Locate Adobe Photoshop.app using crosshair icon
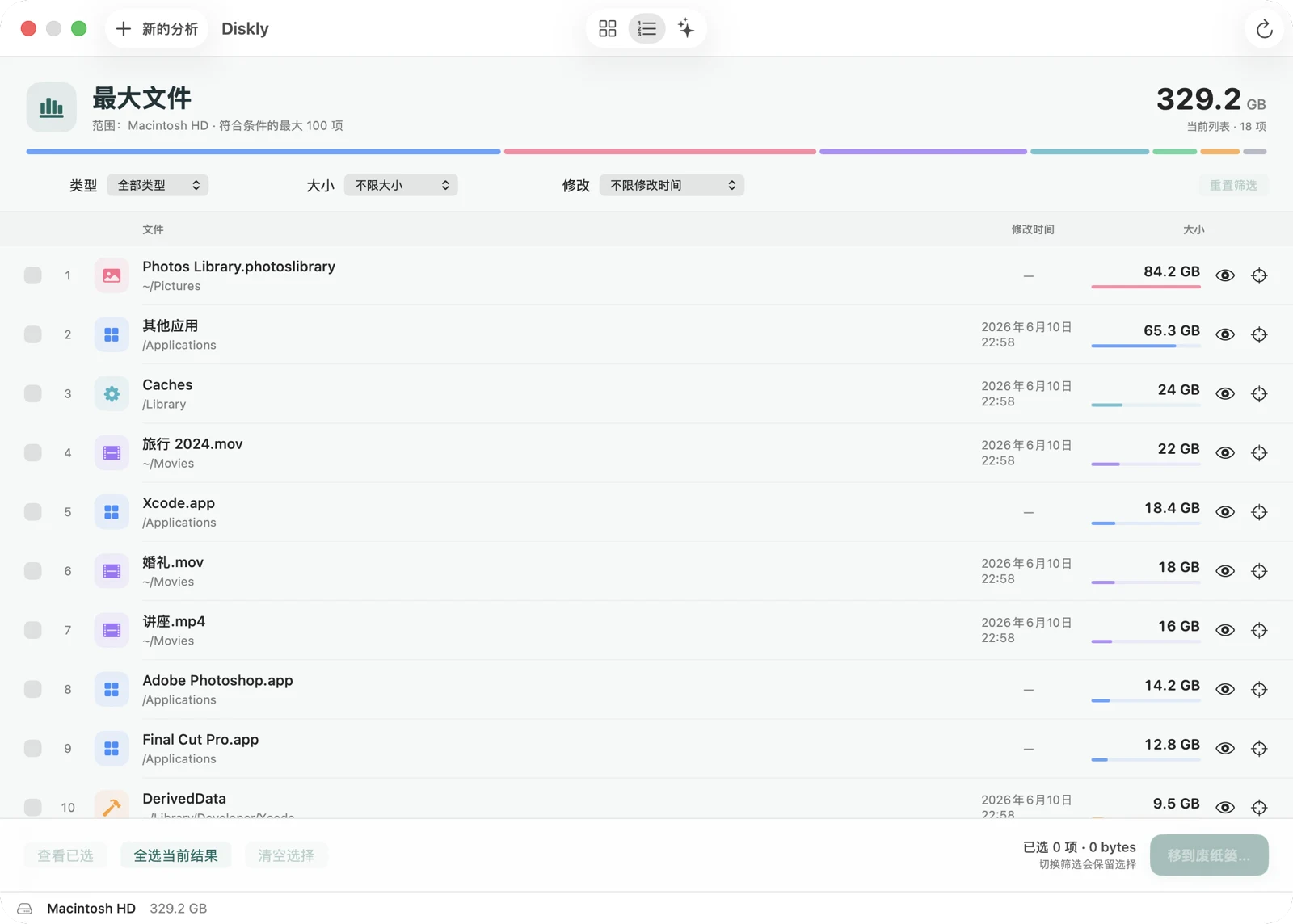The width and height of the screenshot is (1293, 924). tap(1259, 689)
